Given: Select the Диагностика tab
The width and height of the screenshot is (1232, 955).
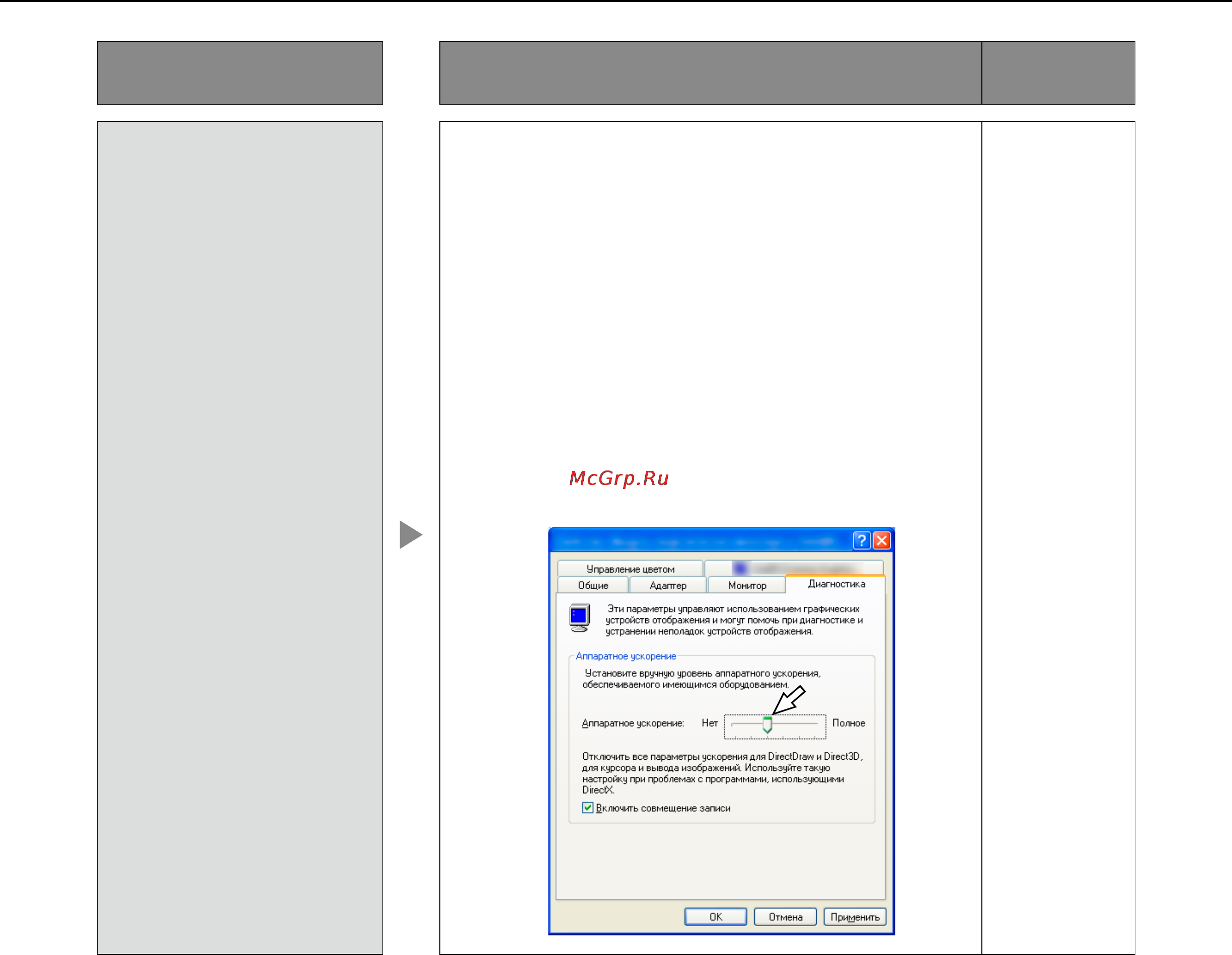Looking at the screenshot, I should coord(836,584).
